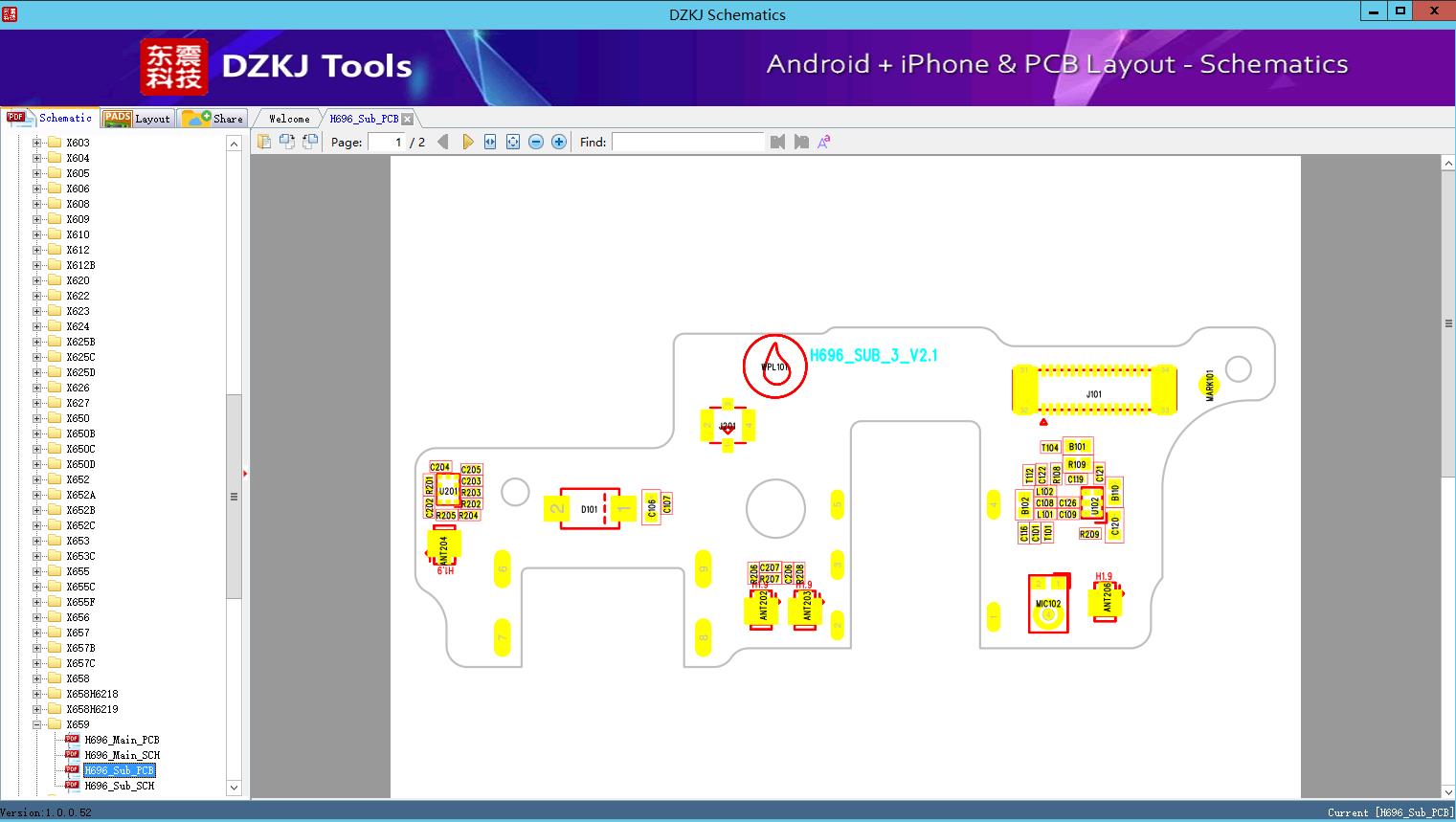Fit page to width icon

(x=490, y=142)
